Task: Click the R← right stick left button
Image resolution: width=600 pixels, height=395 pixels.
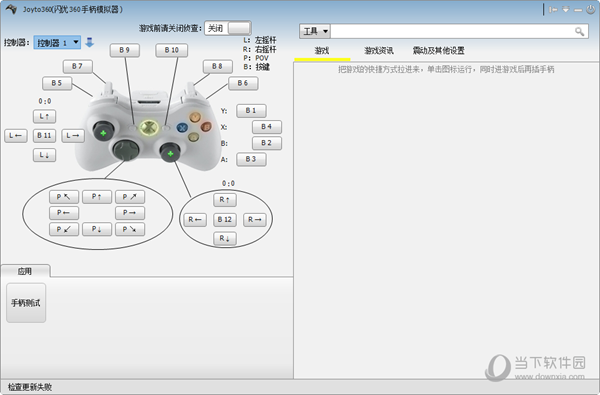Action: pyautogui.click(x=195, y=220)
